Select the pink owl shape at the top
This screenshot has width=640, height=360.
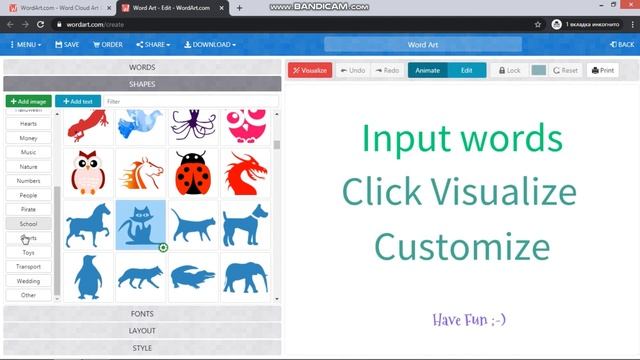pyautogui.click(x=246, y=126)
